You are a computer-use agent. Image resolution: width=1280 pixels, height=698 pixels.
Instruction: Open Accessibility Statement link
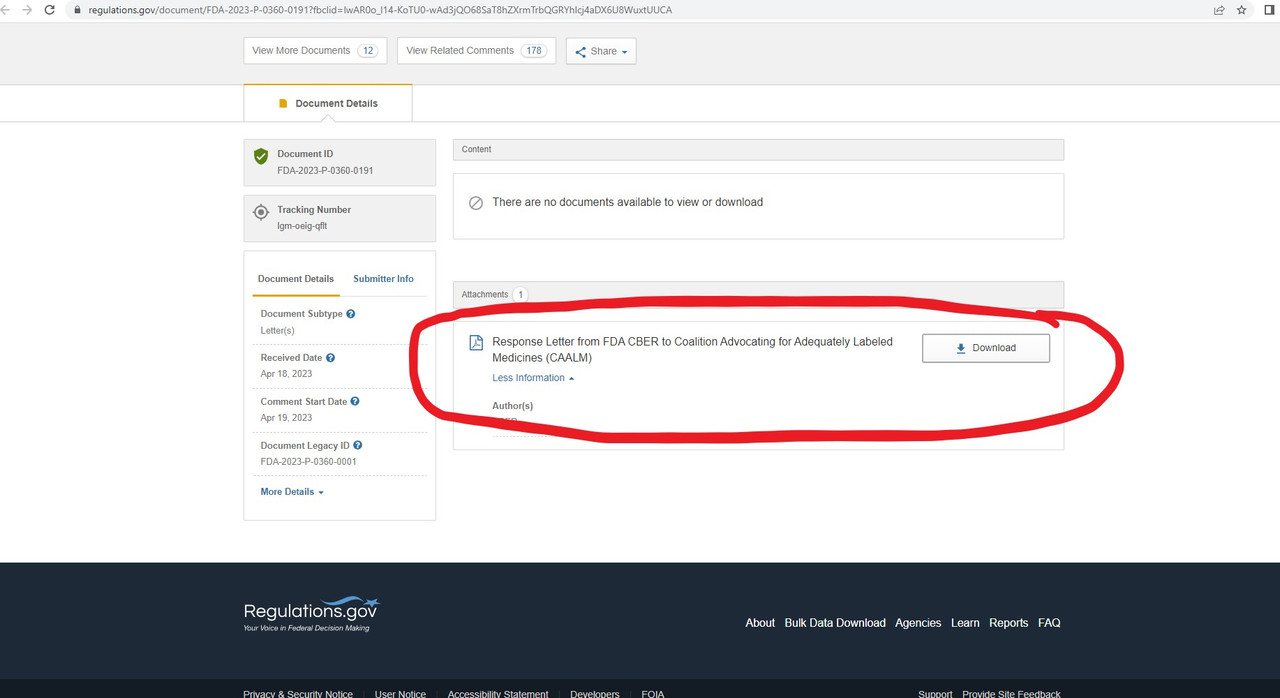click(x=498, y=693)
